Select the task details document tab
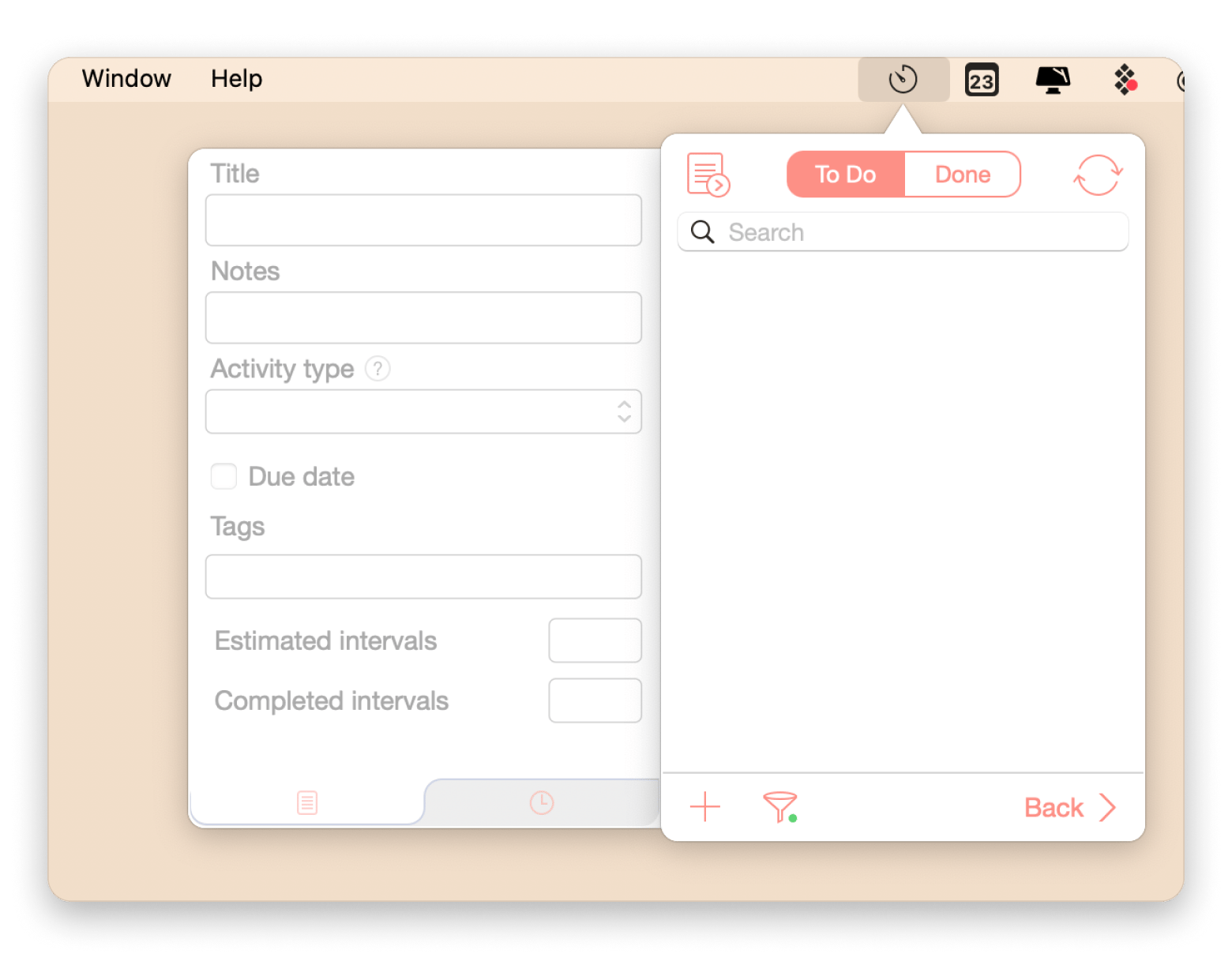The image size is (1232, 965). click(x=307, y=802)
